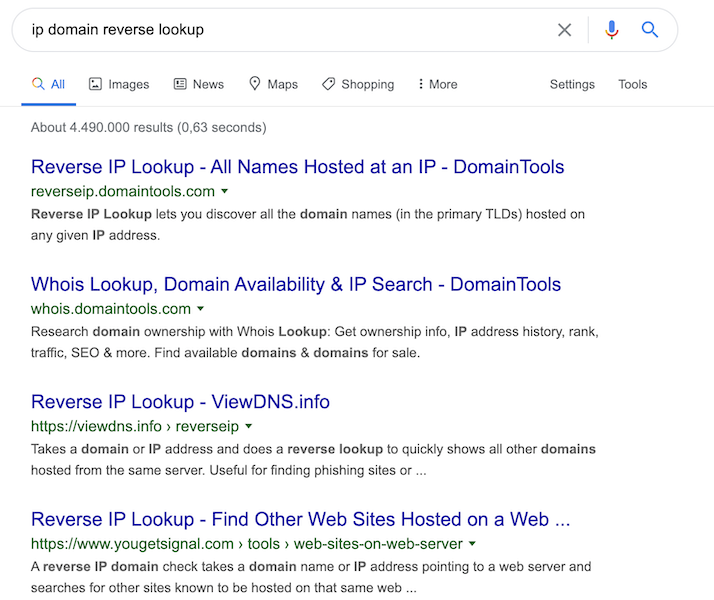Open search Settings
The width and height of the screenshot is (714, 600).
(x=572, y=84)
